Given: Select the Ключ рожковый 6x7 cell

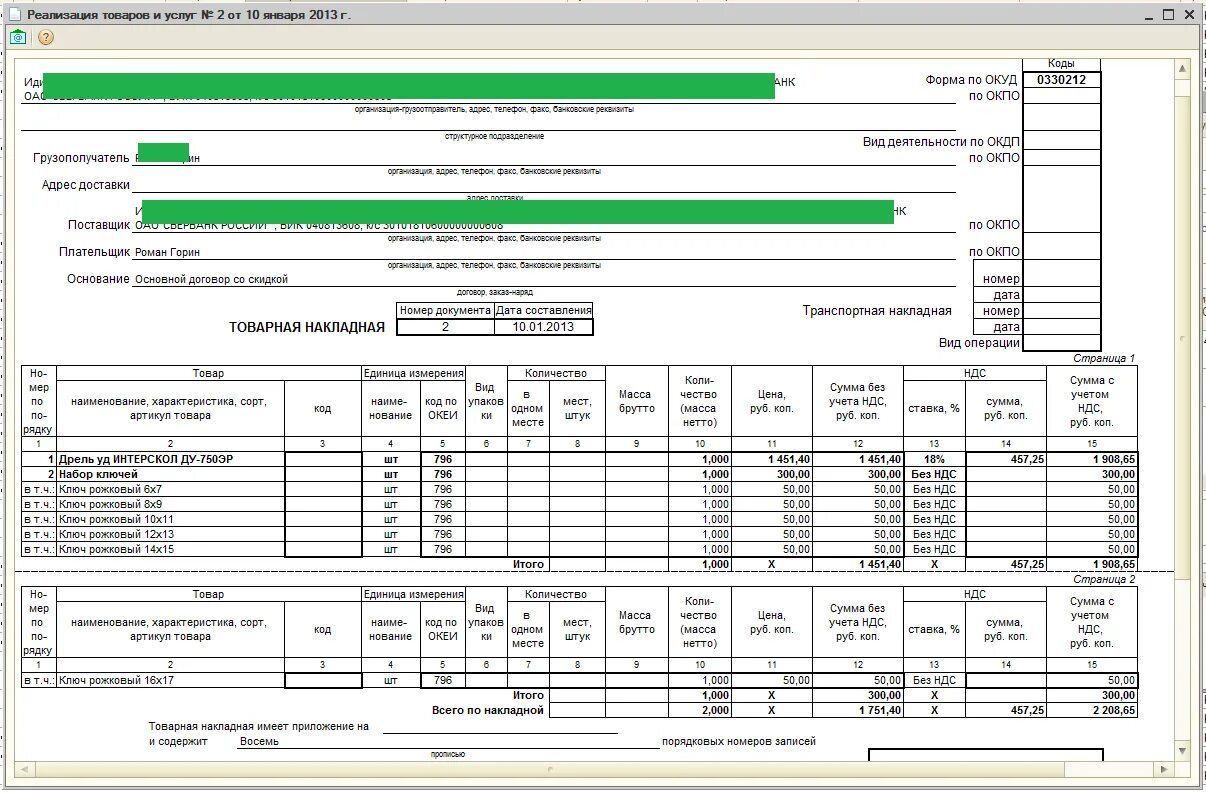Looking at the screenshot, I should 170,489.
